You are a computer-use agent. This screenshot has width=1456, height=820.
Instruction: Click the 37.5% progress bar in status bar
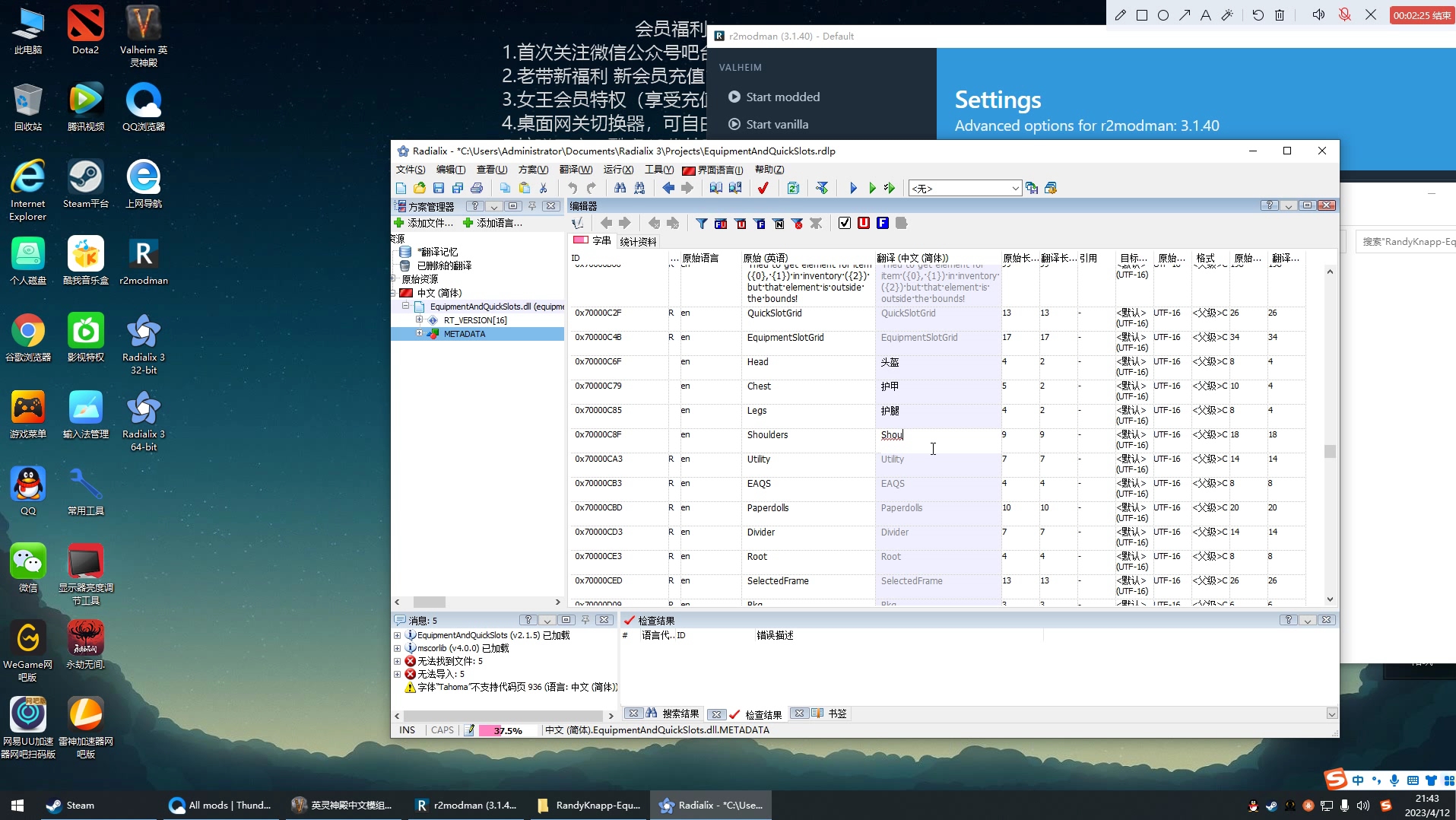coord(508,730)
